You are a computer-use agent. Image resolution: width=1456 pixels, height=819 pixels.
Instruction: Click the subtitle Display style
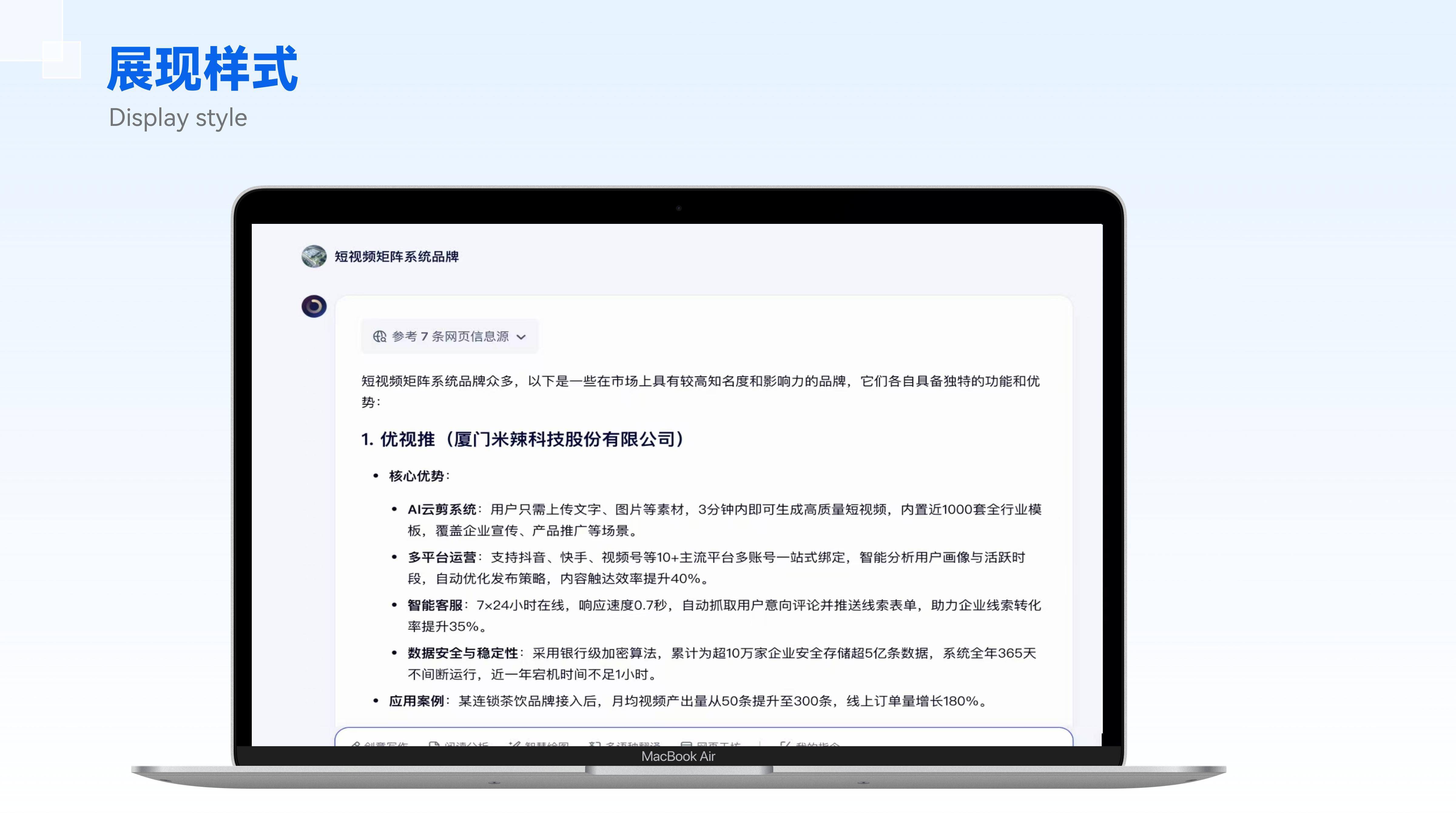[x=178, y=118]
